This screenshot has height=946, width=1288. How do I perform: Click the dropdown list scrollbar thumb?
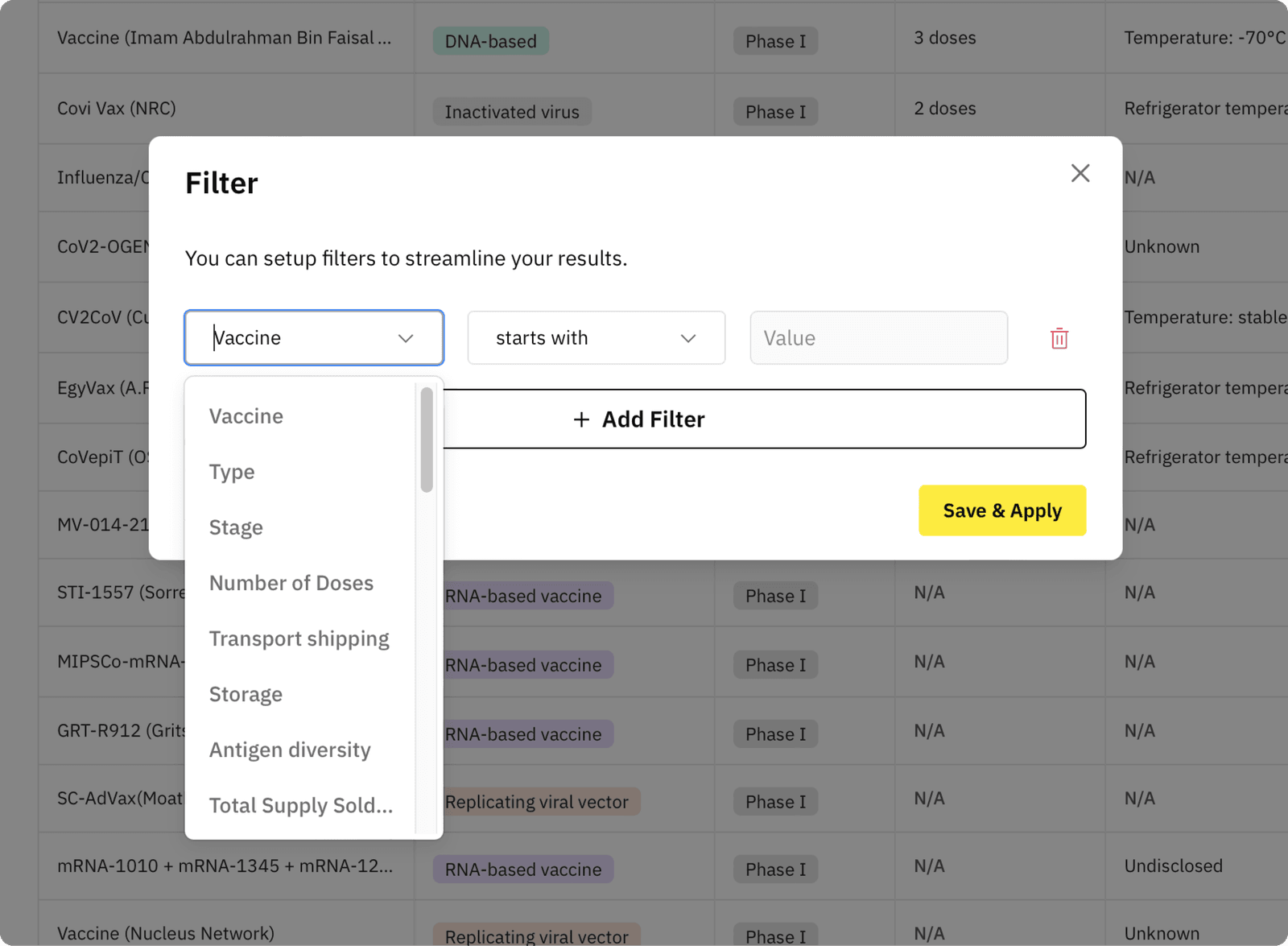[427, 440]
